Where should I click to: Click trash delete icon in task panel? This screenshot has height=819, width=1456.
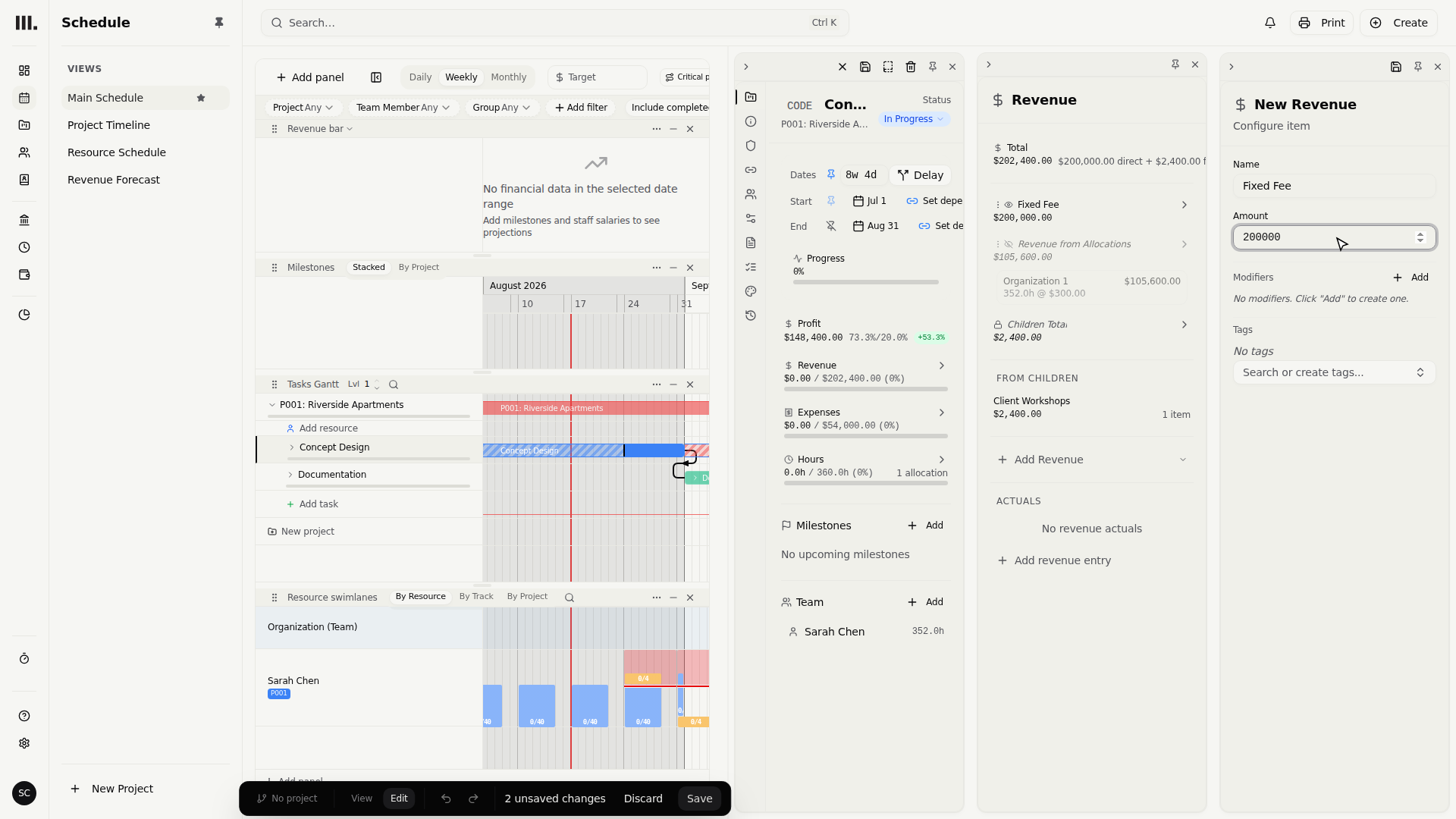[911, 67]
